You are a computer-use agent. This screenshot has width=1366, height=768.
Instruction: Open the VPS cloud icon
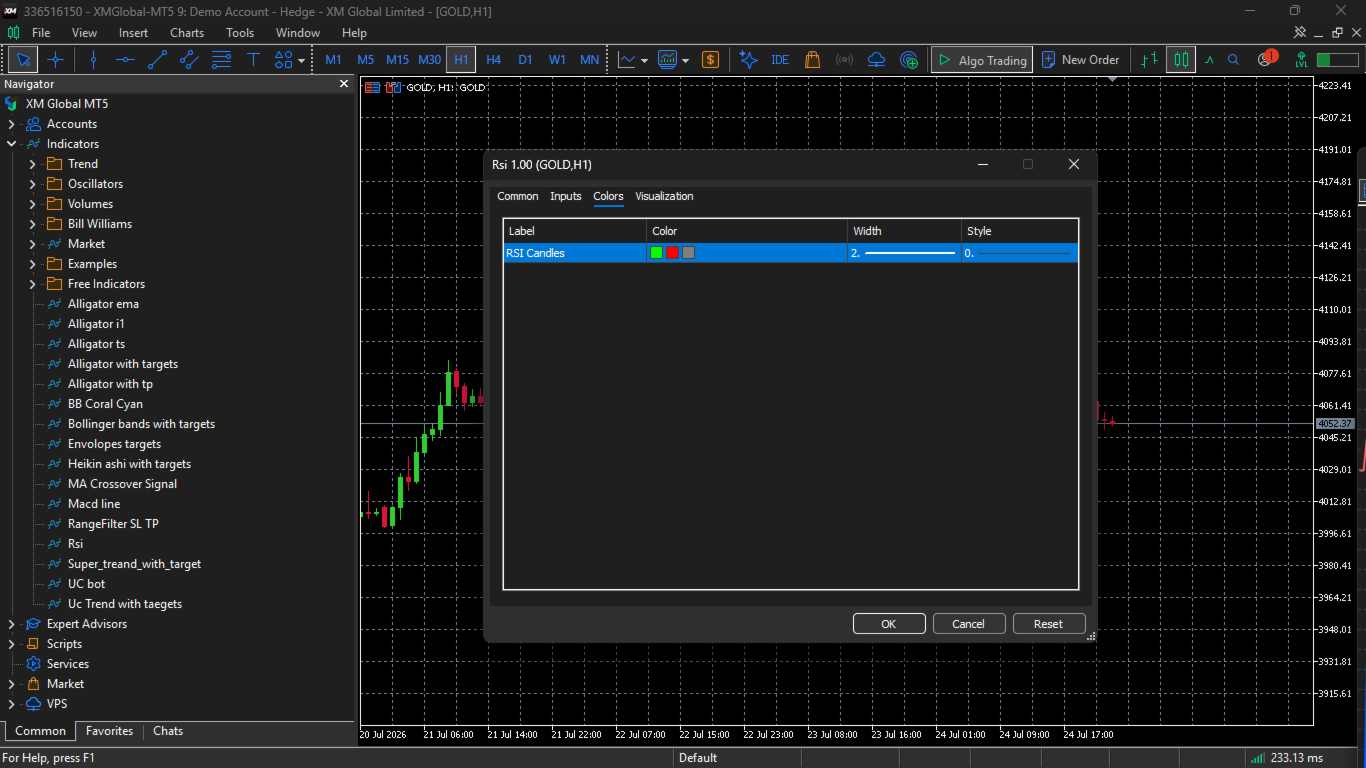tap(876, 60)
